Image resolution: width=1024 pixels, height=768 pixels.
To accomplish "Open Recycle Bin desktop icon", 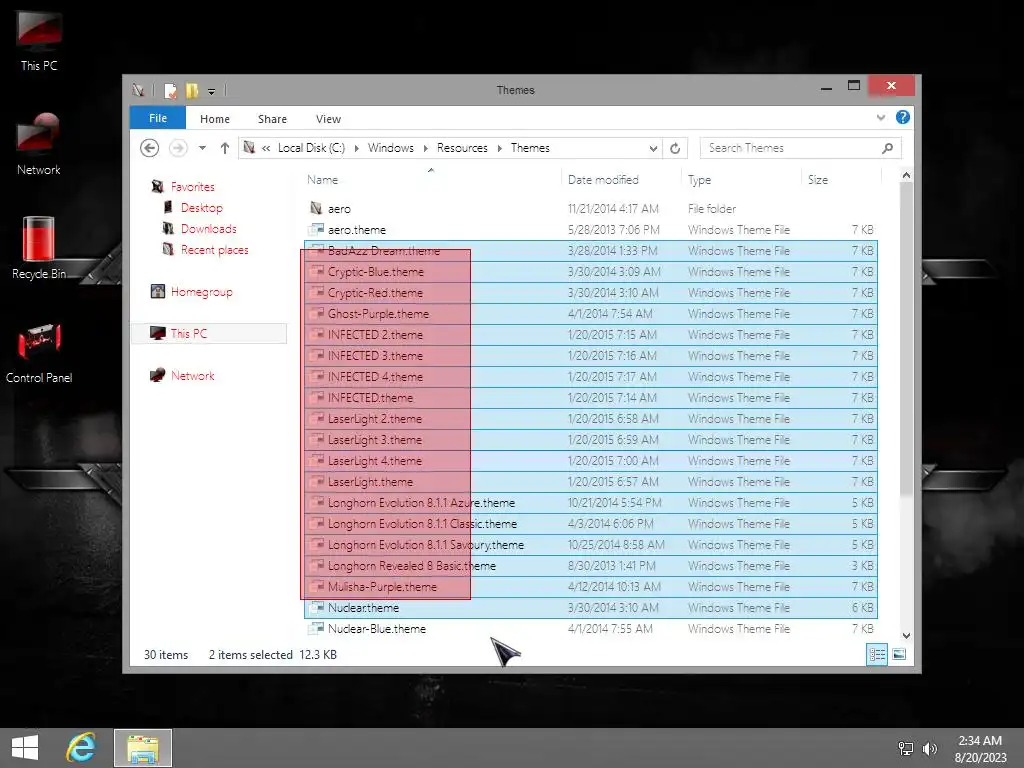I will [39, 248].
